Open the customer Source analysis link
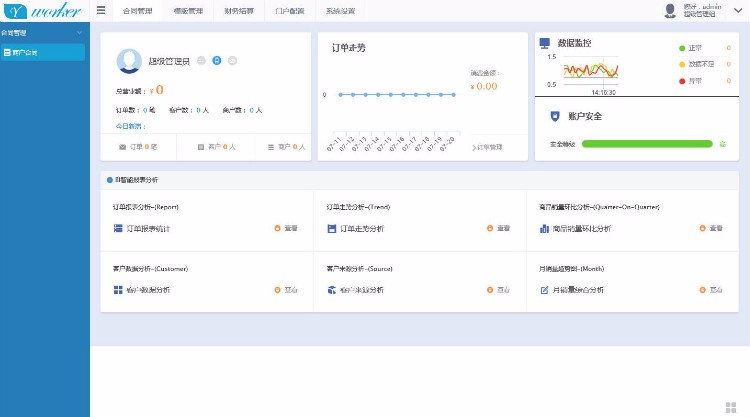Screen dimensions: 750x417 pyautogui.click(x=362, y=290)
